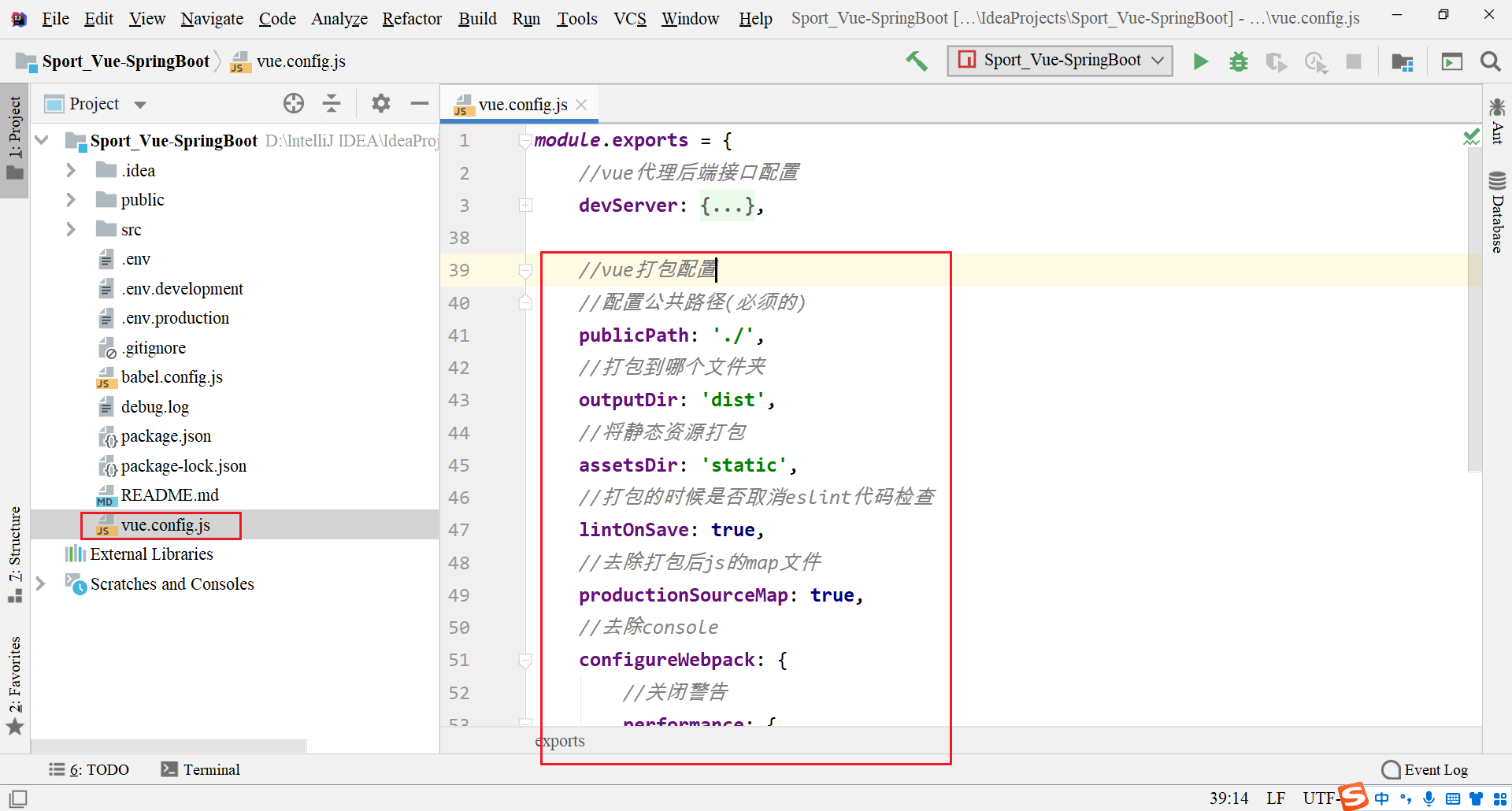Toggle tool window bars icon in status bar

[18, 798]
